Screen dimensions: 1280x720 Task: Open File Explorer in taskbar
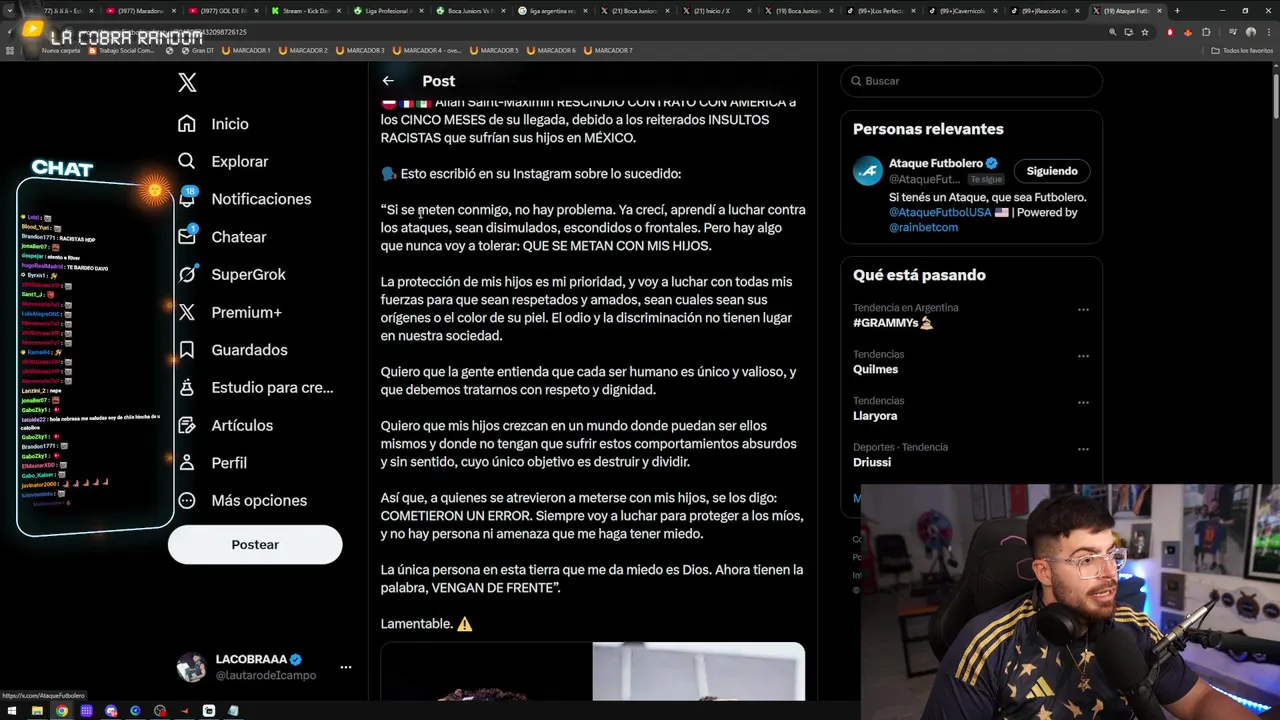pos(37,711)
